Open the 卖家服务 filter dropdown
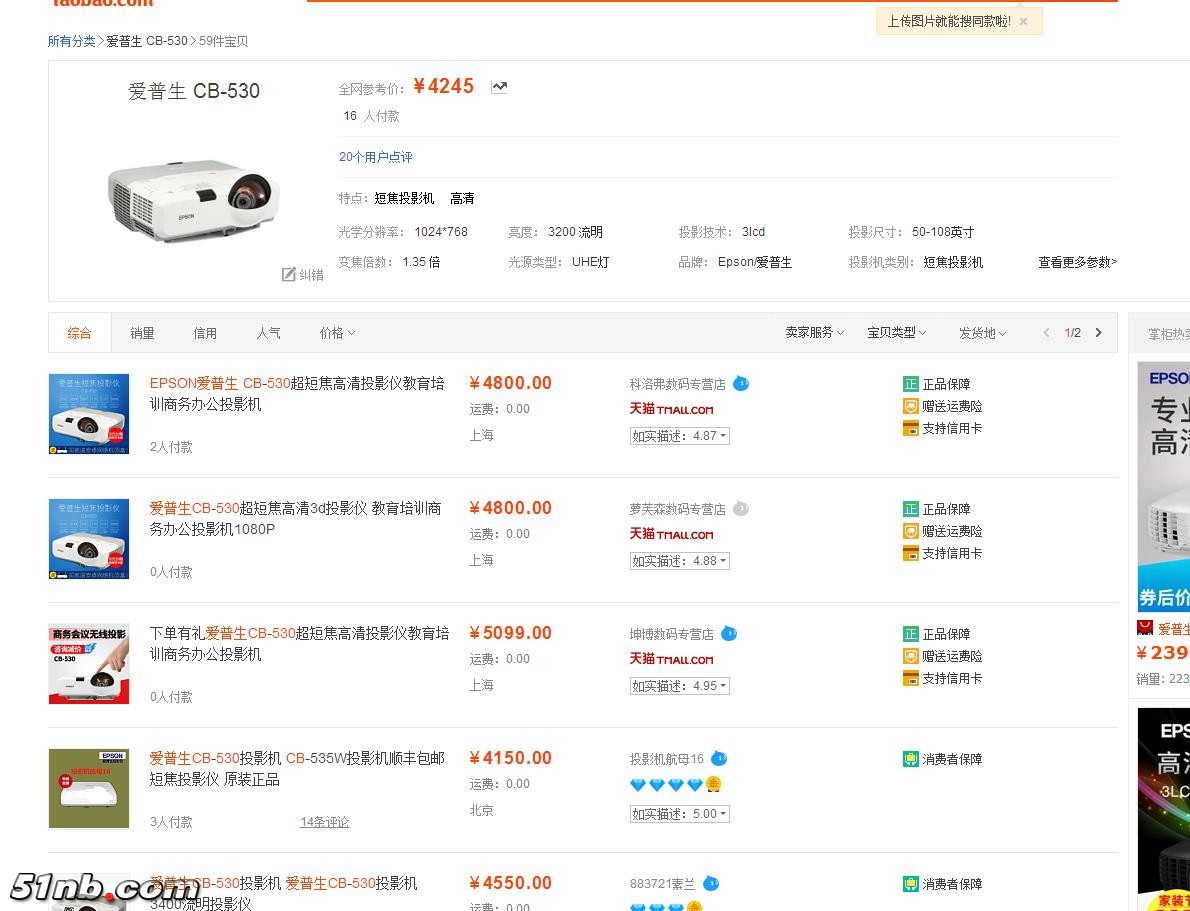1190x911 pixels. [814, 332]
